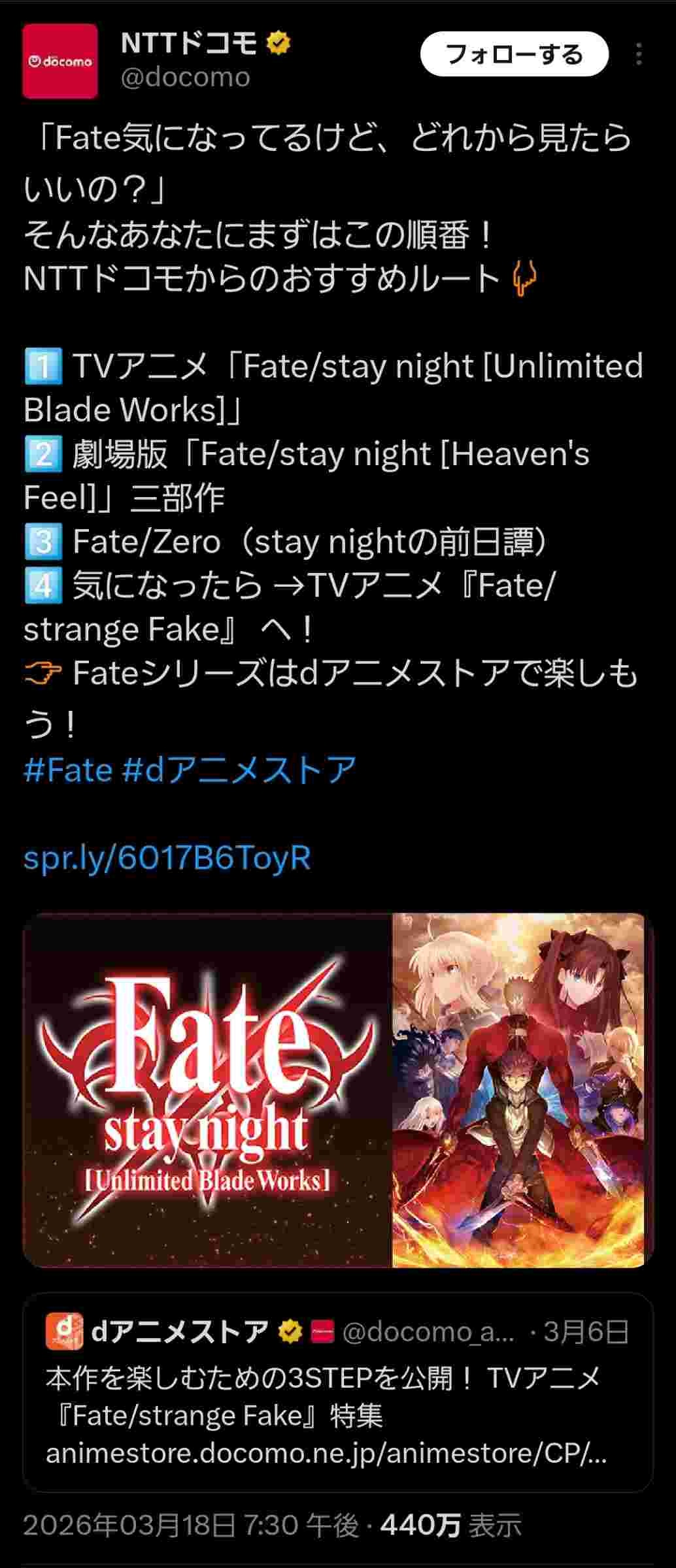The width and height of the screenshot is (676, 1568).
Task: Tap the 440万 表示 view count
Action: tap(451, 1526)
